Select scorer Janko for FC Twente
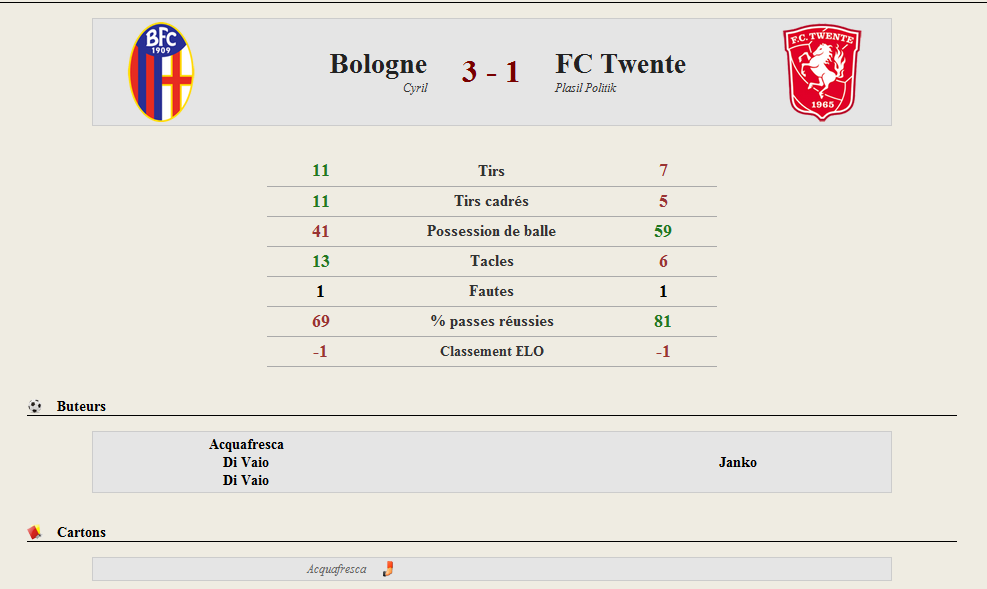 738,463
